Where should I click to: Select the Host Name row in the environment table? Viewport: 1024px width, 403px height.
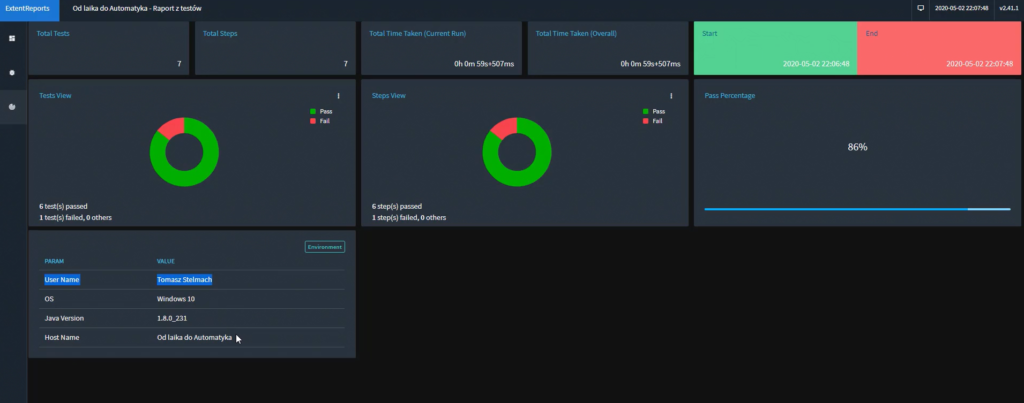pyautogui.click(x=192, y=338)
